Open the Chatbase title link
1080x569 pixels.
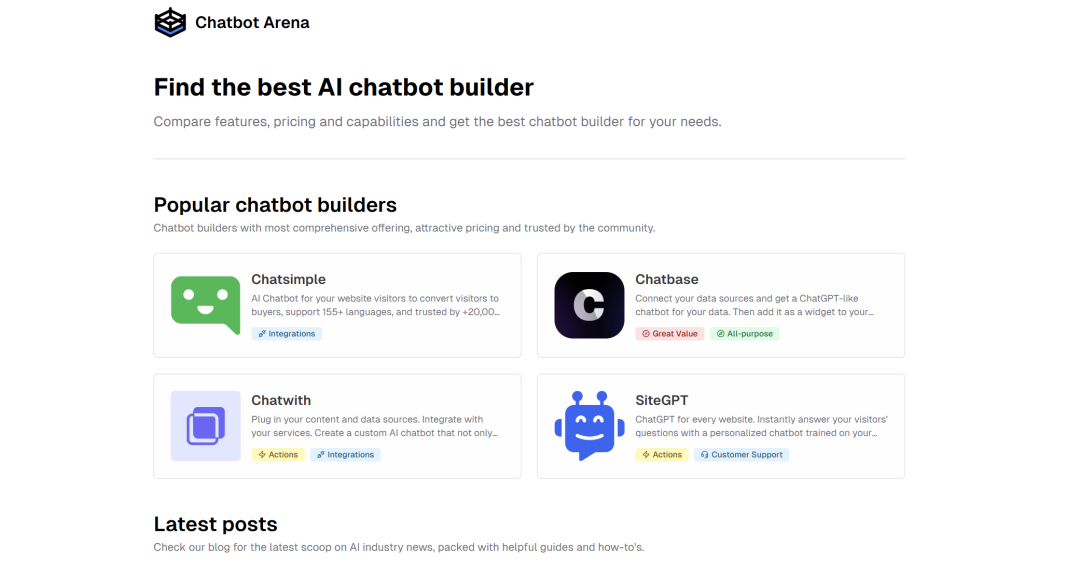click(667, 279)
